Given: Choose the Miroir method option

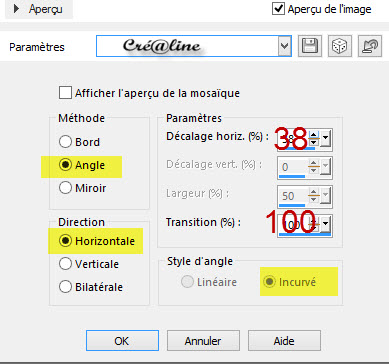Looking at the screenshot, I should point(65,188).
